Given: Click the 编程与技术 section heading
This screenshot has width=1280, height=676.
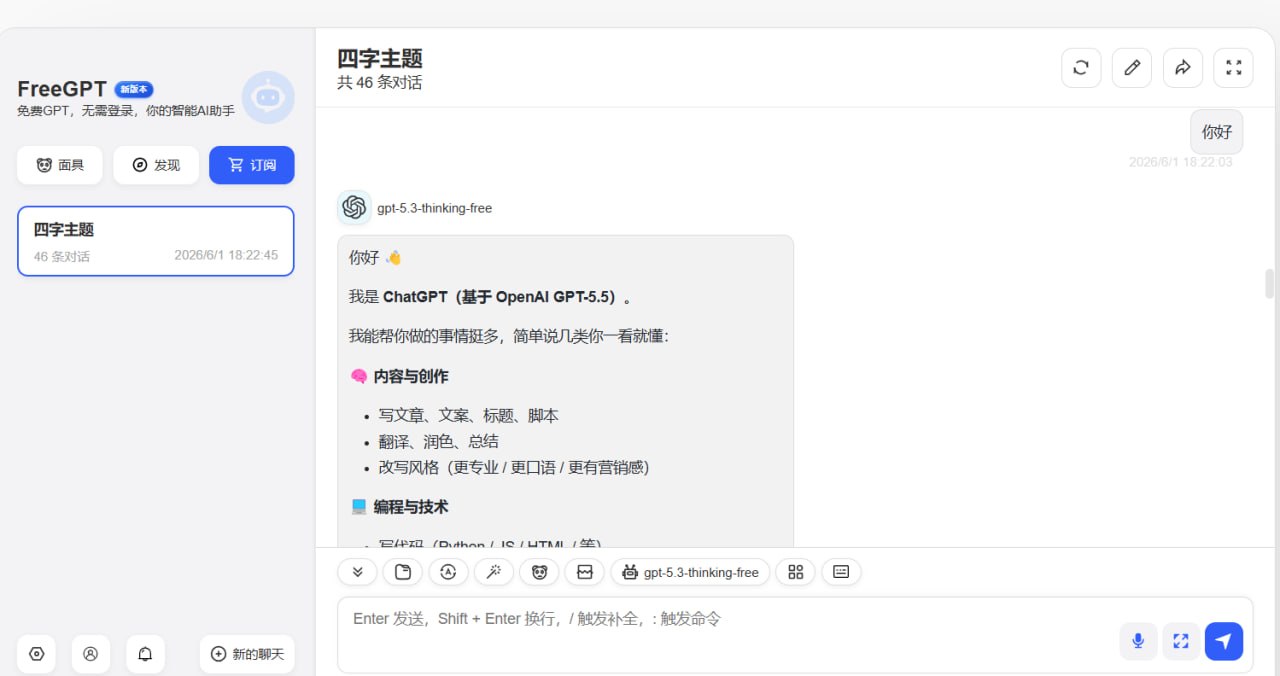Looking at the screenshot, I should click(411, 507).
